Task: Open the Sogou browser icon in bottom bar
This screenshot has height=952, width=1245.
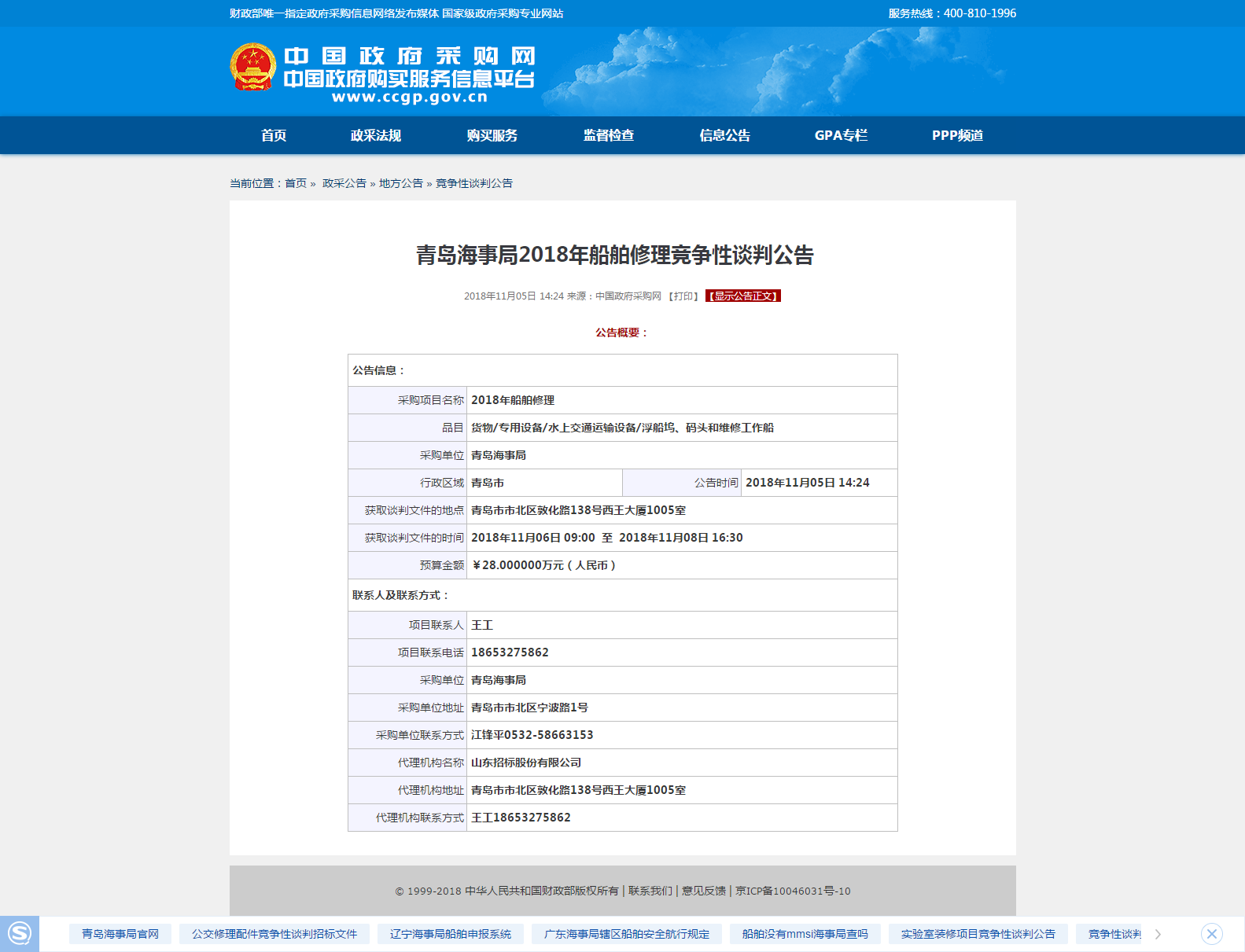Action: pos(19,934)
